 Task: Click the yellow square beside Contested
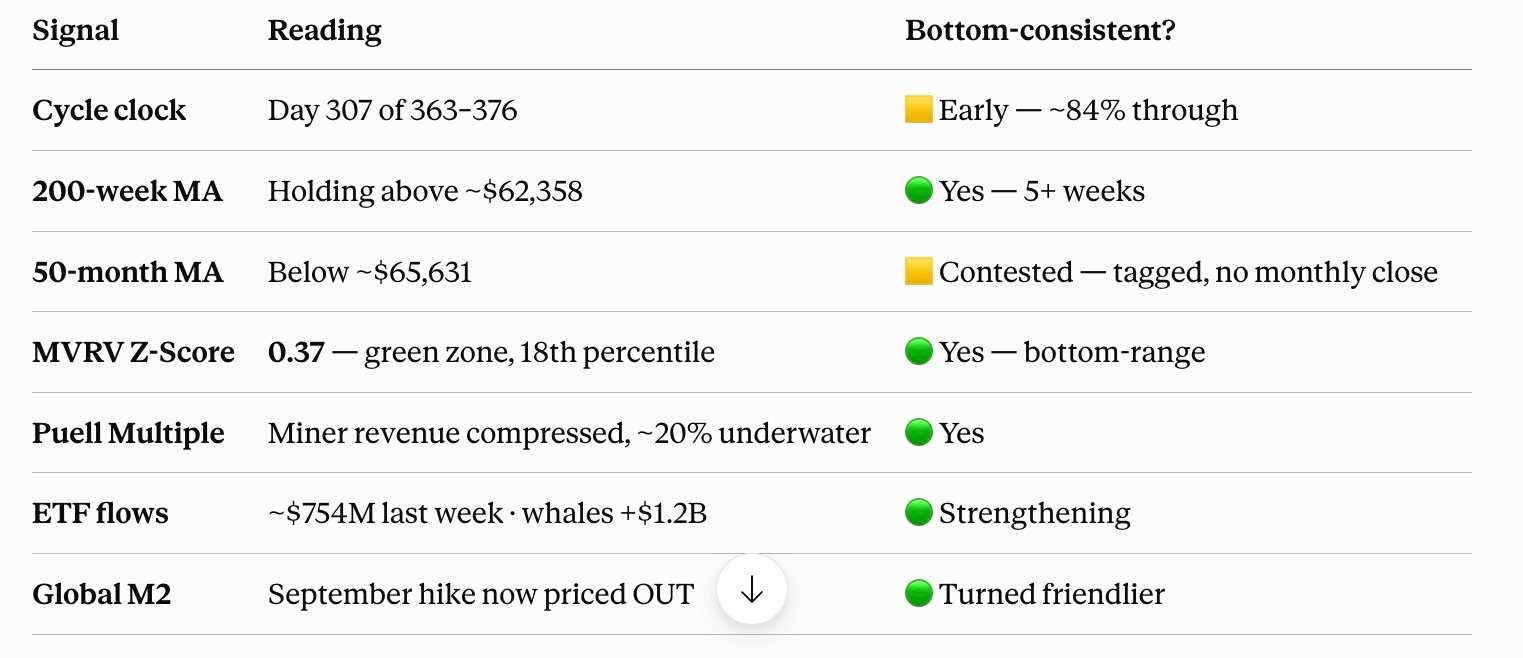coord(918,271)
